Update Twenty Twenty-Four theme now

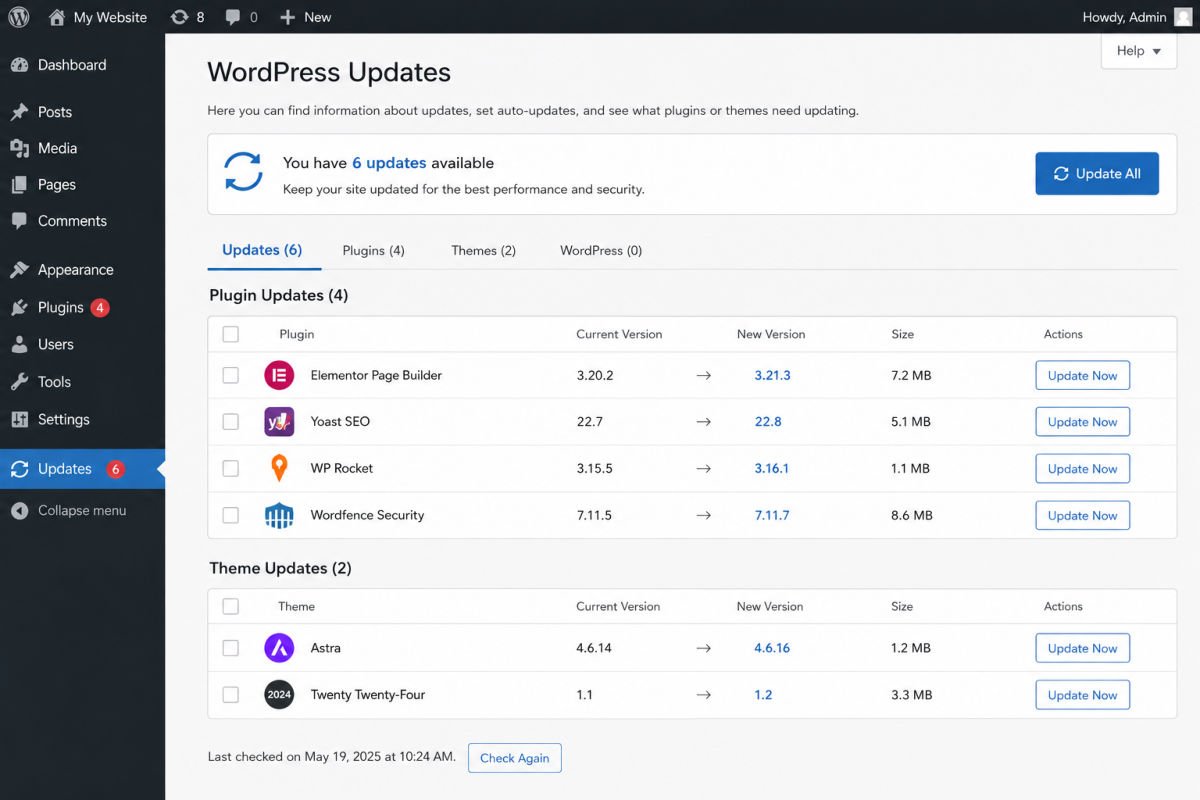tap(1082, 695)
